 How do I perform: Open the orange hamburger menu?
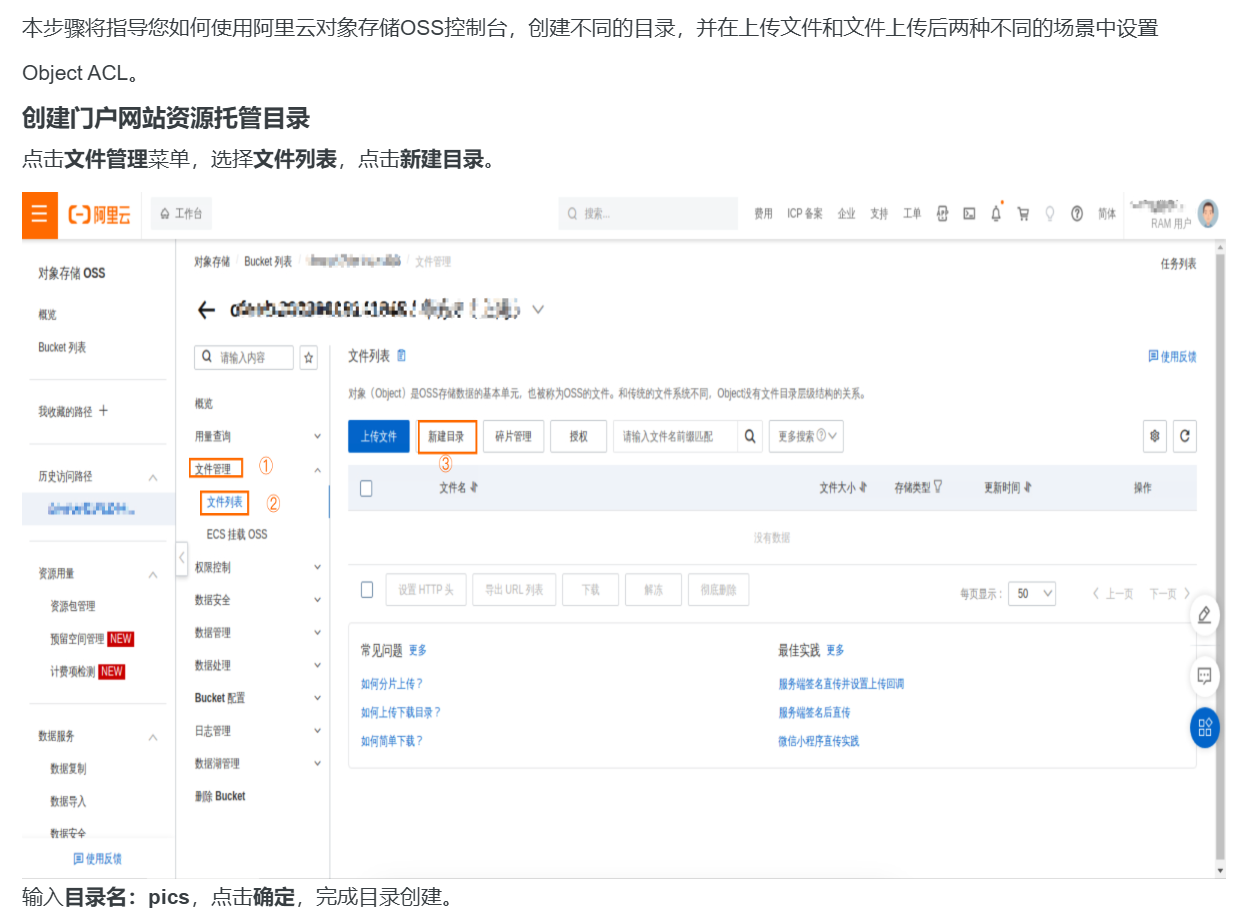pyautogui.click(x=39, y=214)
